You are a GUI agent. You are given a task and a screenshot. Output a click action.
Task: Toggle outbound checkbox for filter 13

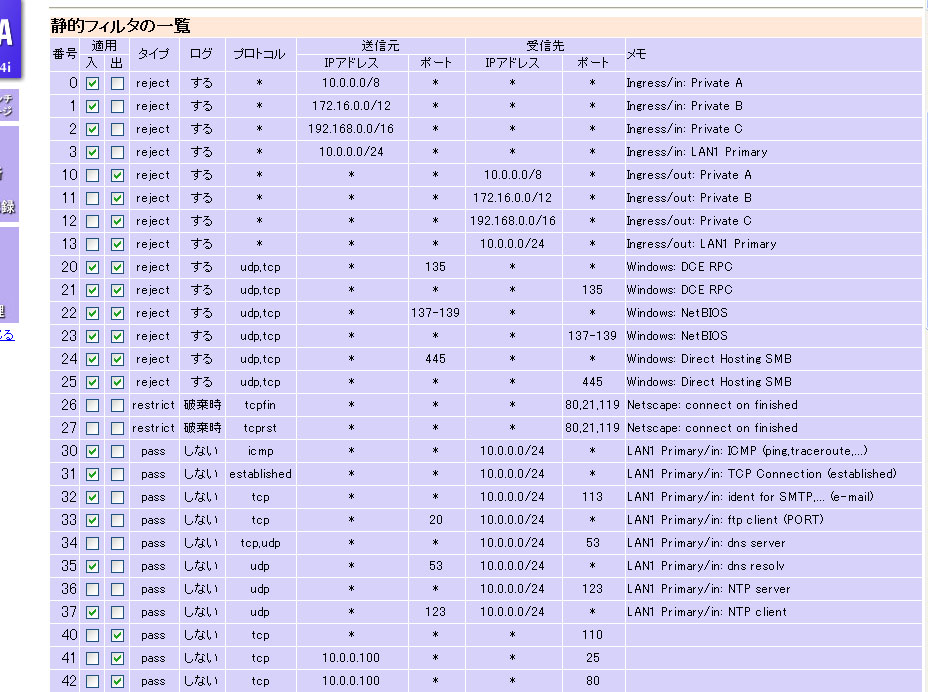tap(117, 244)
